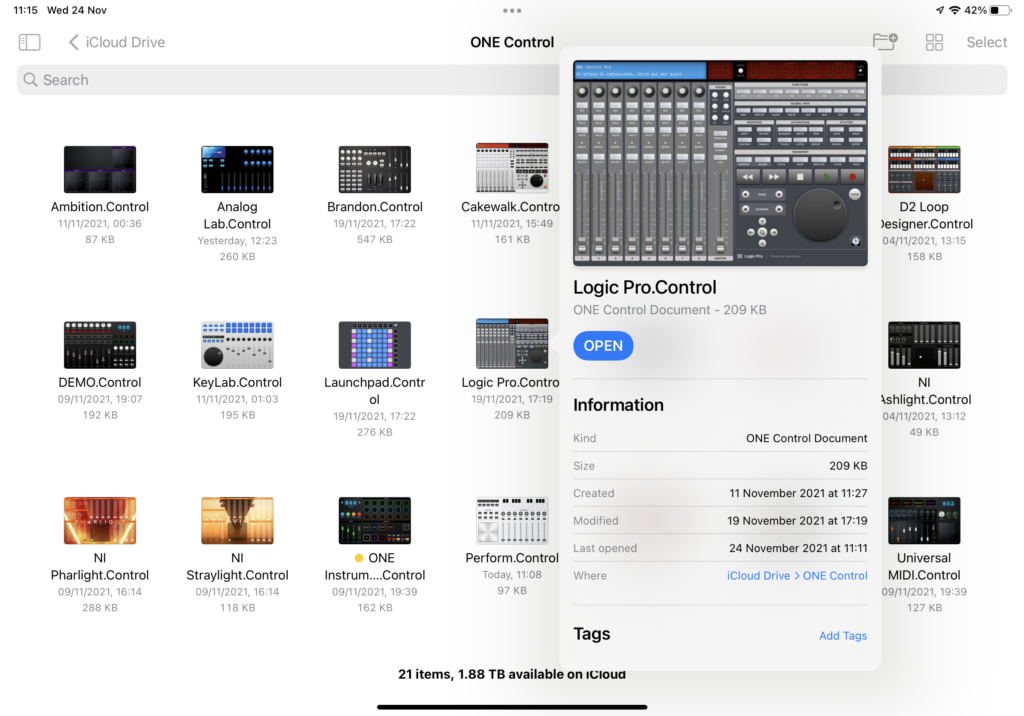The height and width of the screenshot is (716, 1024).
Task: Tap Select in the top bar
Action: pyautogui.click(x=986, y=42)
